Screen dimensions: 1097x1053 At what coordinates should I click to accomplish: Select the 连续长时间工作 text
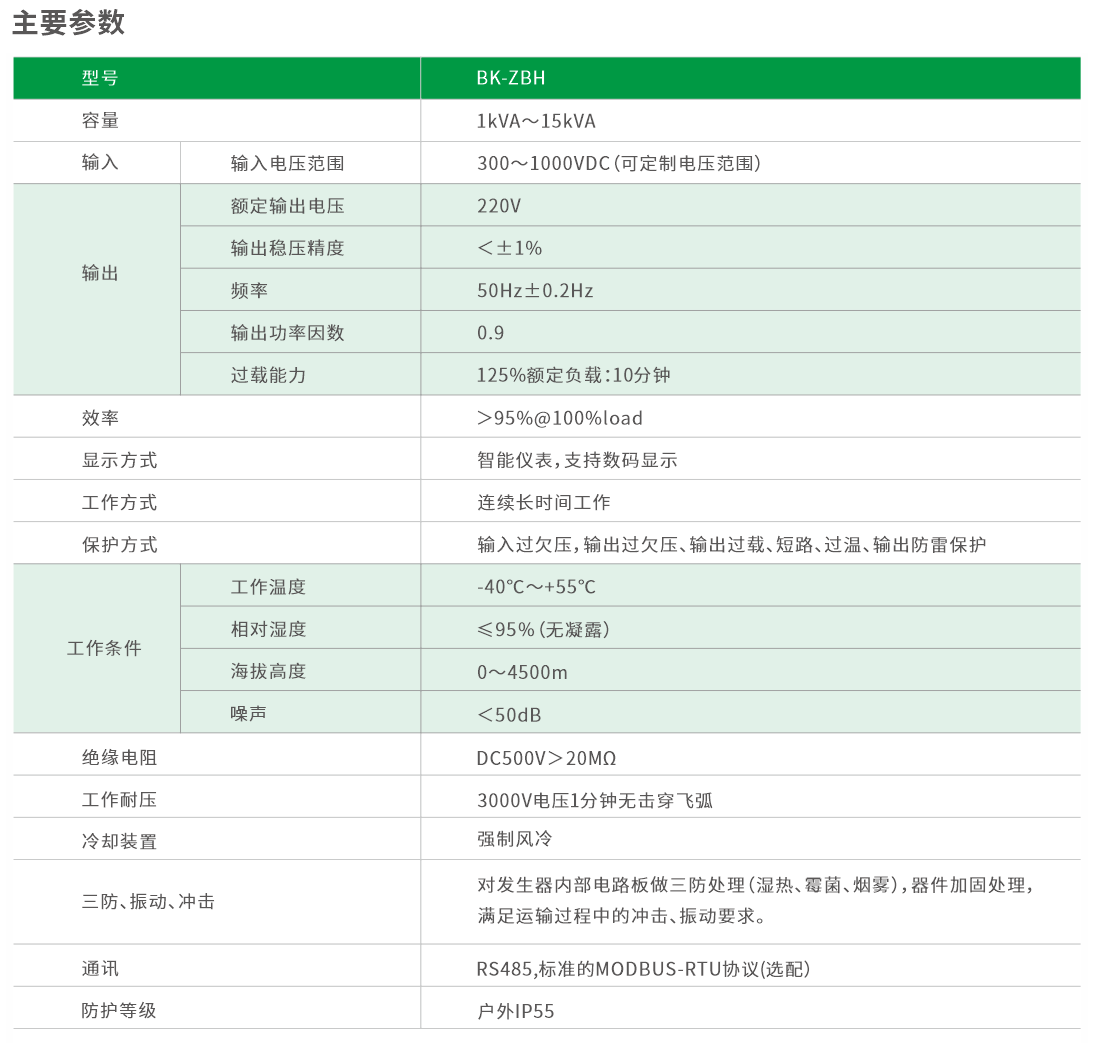pyautogui.click(x=543, y=503)
